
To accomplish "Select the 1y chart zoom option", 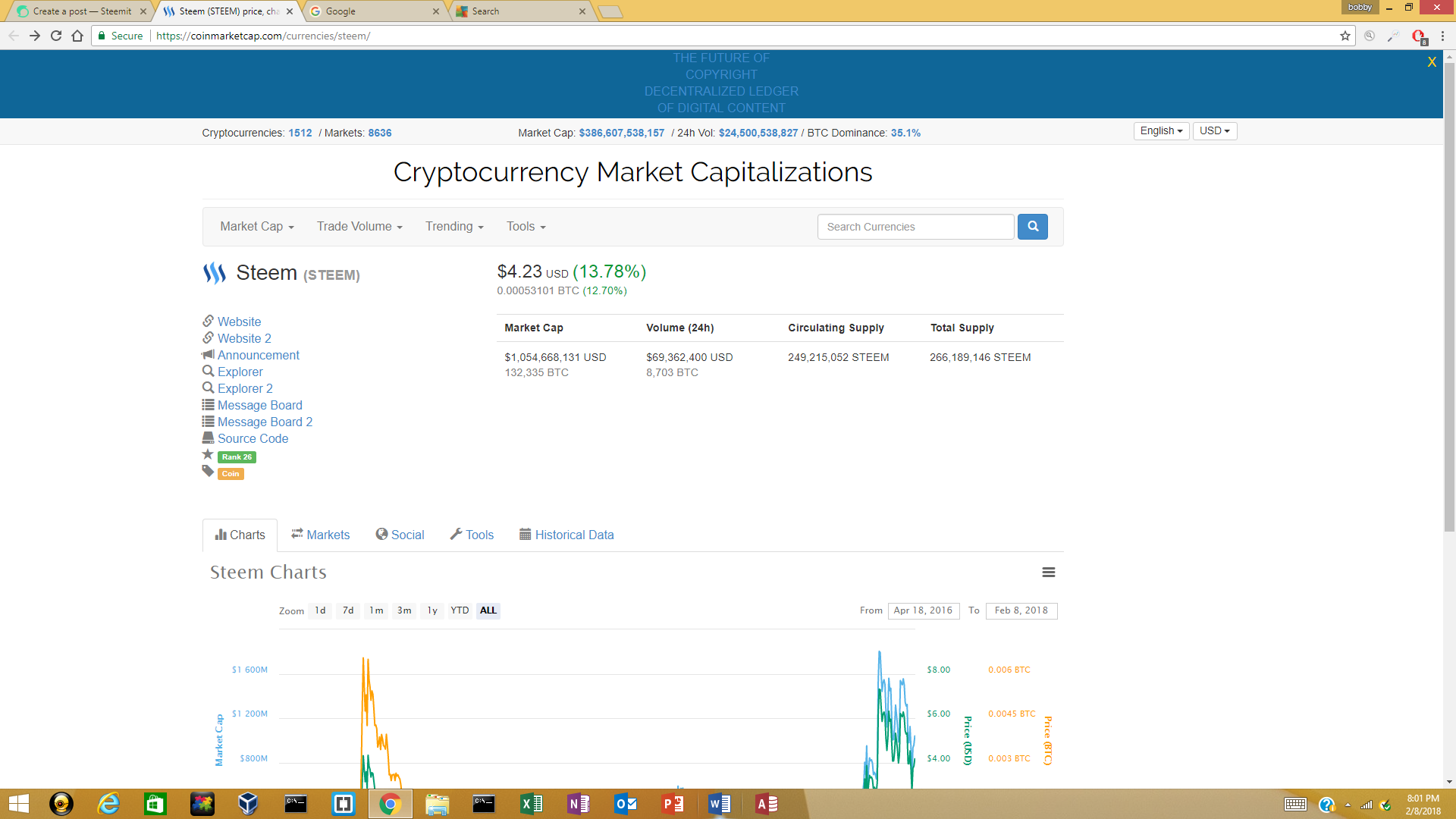I will click(x=432, y=610).
